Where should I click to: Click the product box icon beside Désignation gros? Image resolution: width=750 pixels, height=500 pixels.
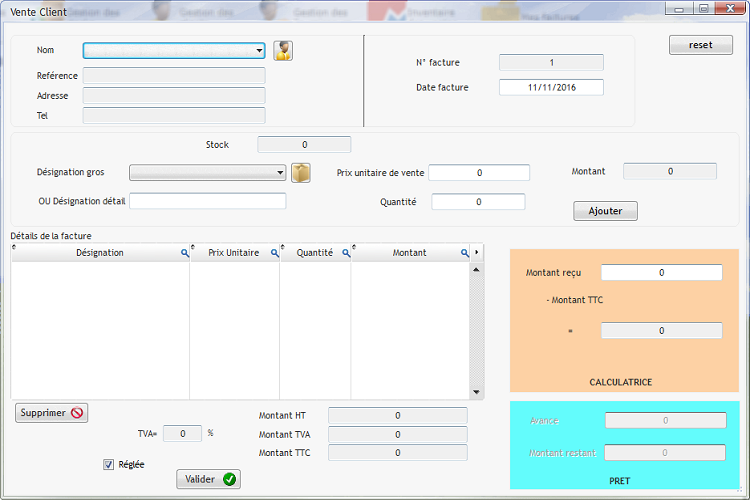click(301, 173)
